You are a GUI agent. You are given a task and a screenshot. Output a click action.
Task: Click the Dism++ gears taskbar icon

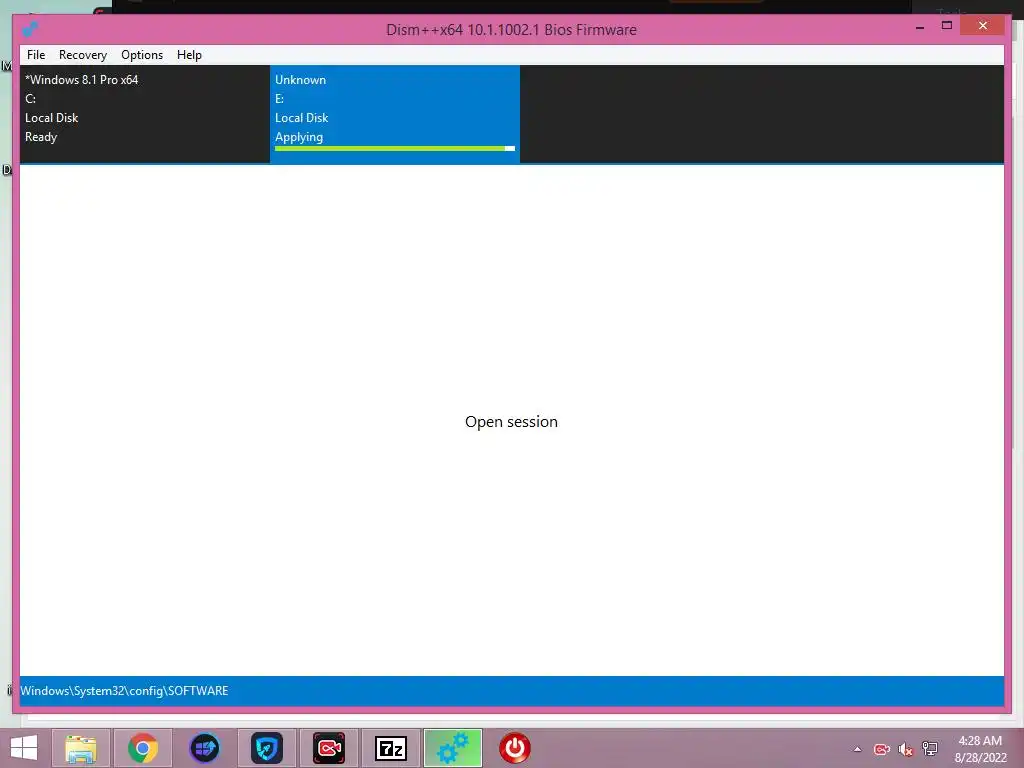click(x=453, y=748)
